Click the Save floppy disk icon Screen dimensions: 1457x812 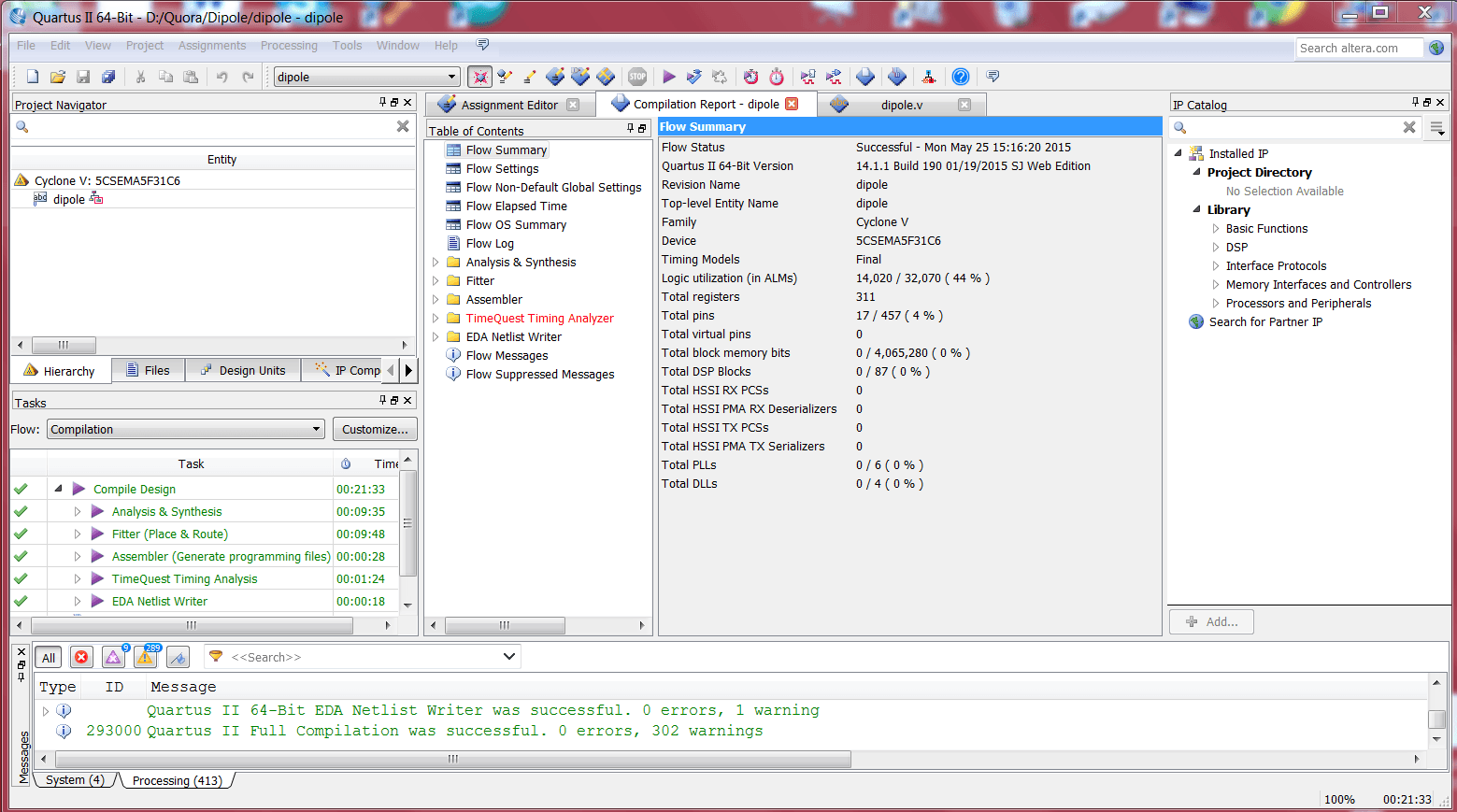[83, 77]
